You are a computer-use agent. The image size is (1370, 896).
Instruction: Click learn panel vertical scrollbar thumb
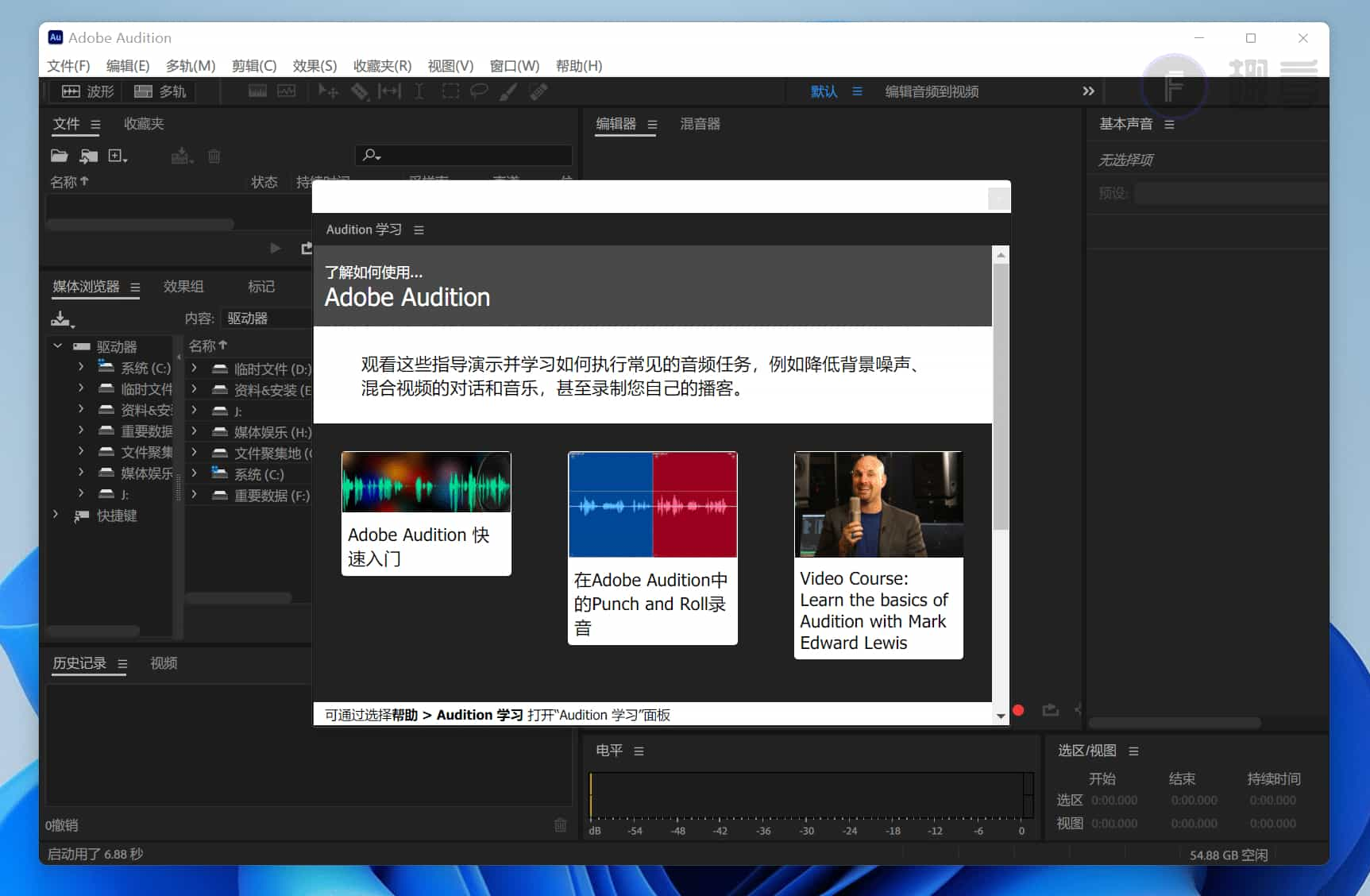coord(1001,397)
